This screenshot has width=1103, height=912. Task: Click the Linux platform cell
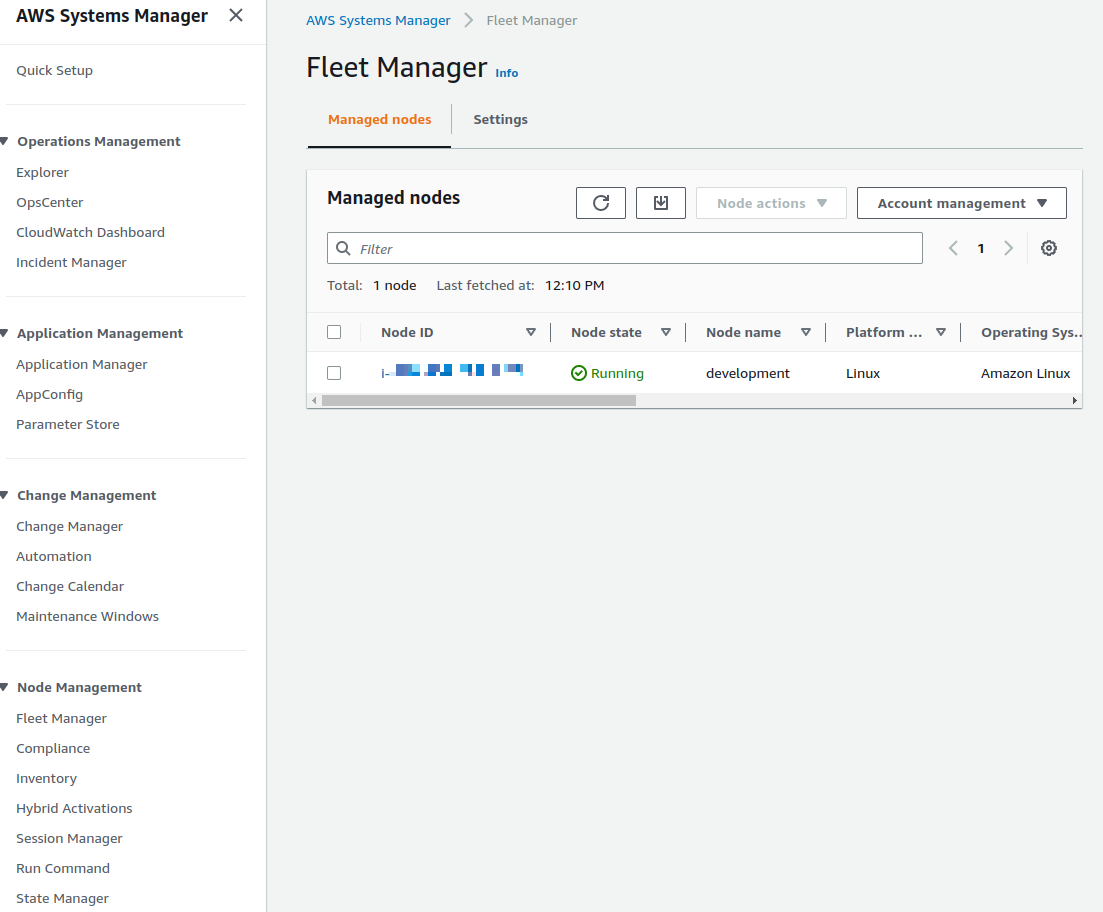coord(862,374)
